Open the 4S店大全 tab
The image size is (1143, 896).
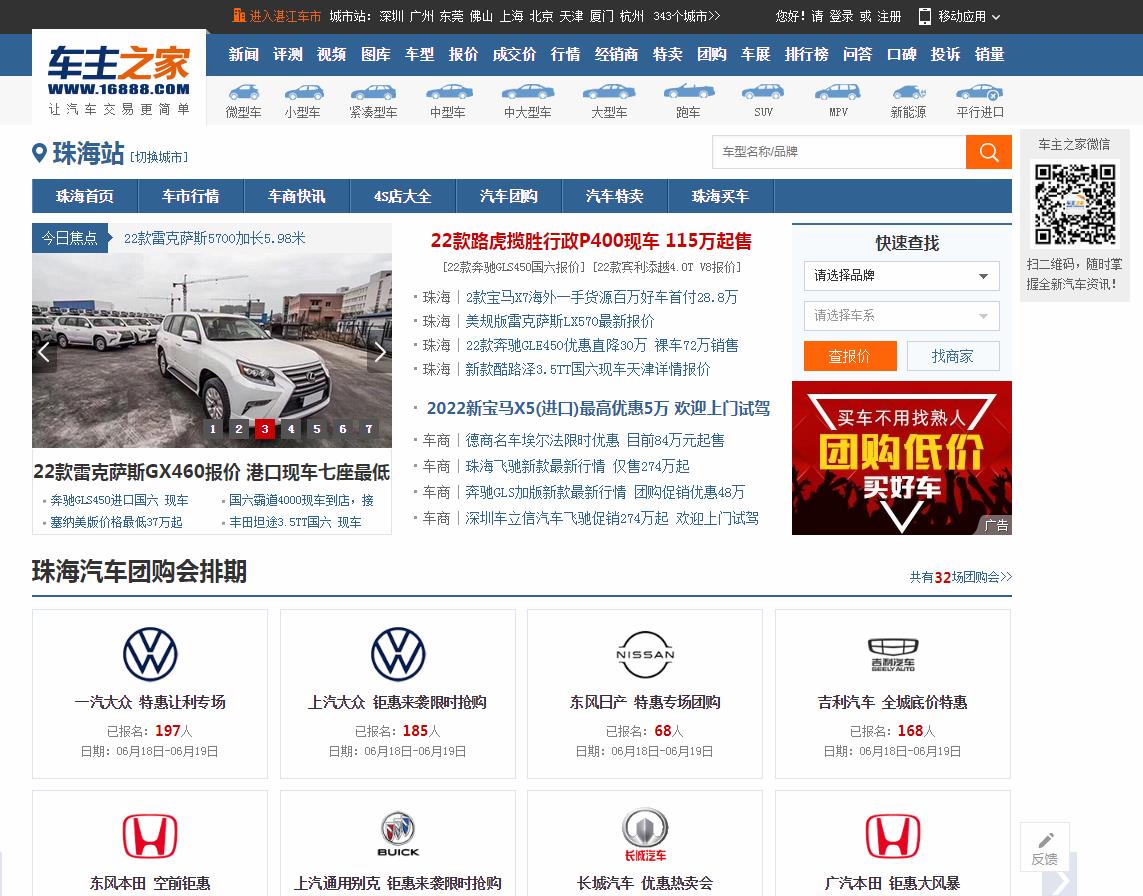pos(402,196)
